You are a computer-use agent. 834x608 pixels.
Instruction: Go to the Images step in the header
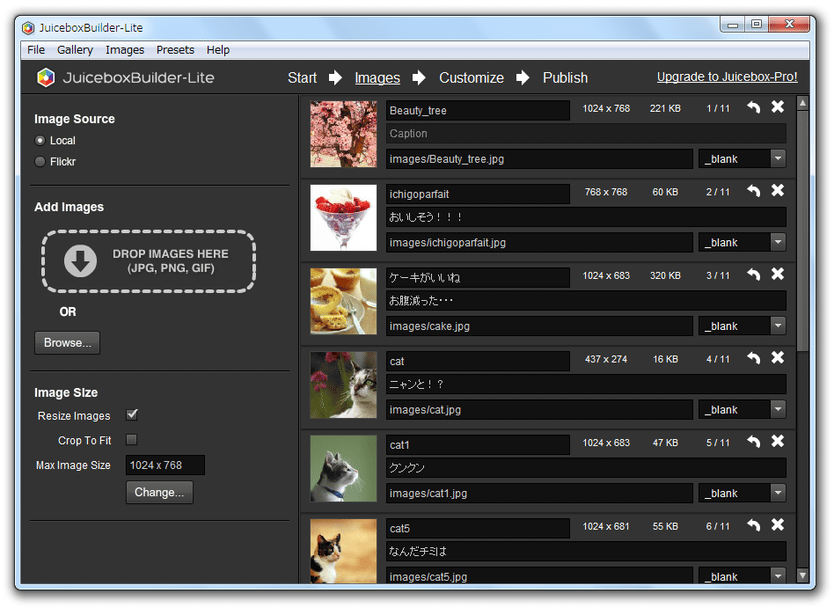tap(377, 78)
